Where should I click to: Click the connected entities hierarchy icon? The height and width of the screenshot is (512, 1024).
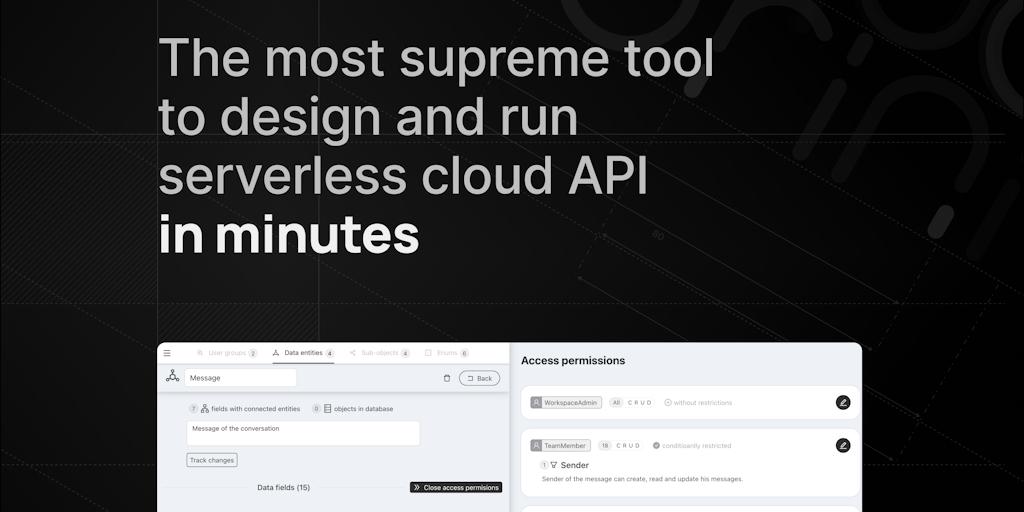click(x=204, y=409)
